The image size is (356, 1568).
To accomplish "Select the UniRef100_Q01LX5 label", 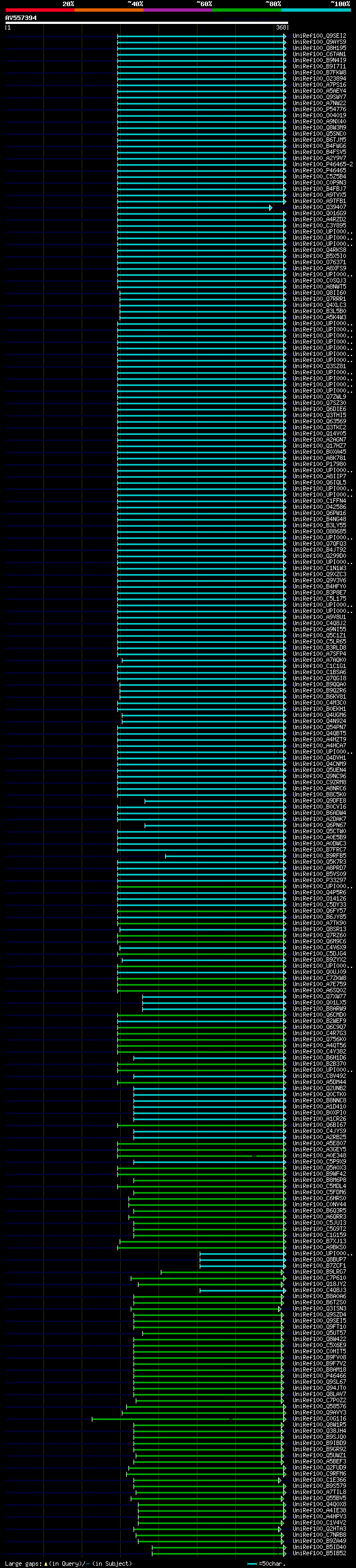I will coord(319,1003).
